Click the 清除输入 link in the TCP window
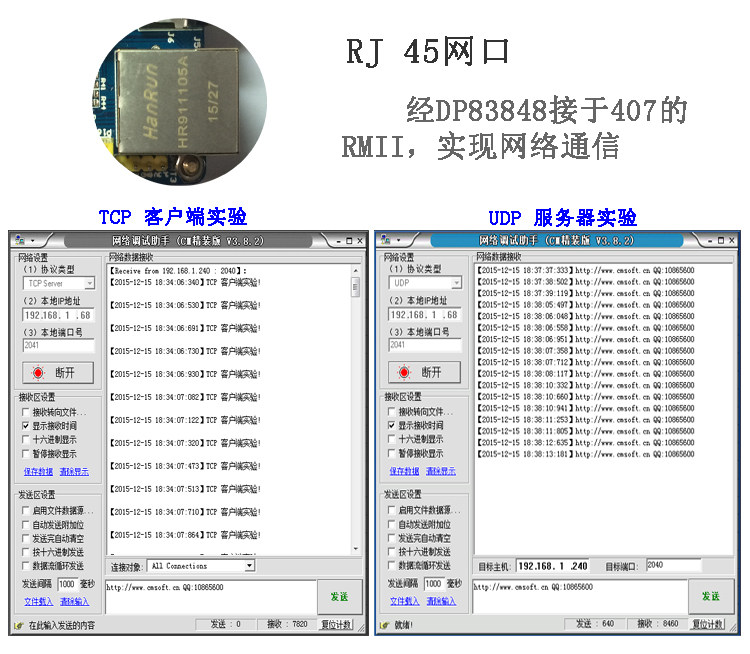This screenshot has height=654, width=750. click(x=74, y=601)
